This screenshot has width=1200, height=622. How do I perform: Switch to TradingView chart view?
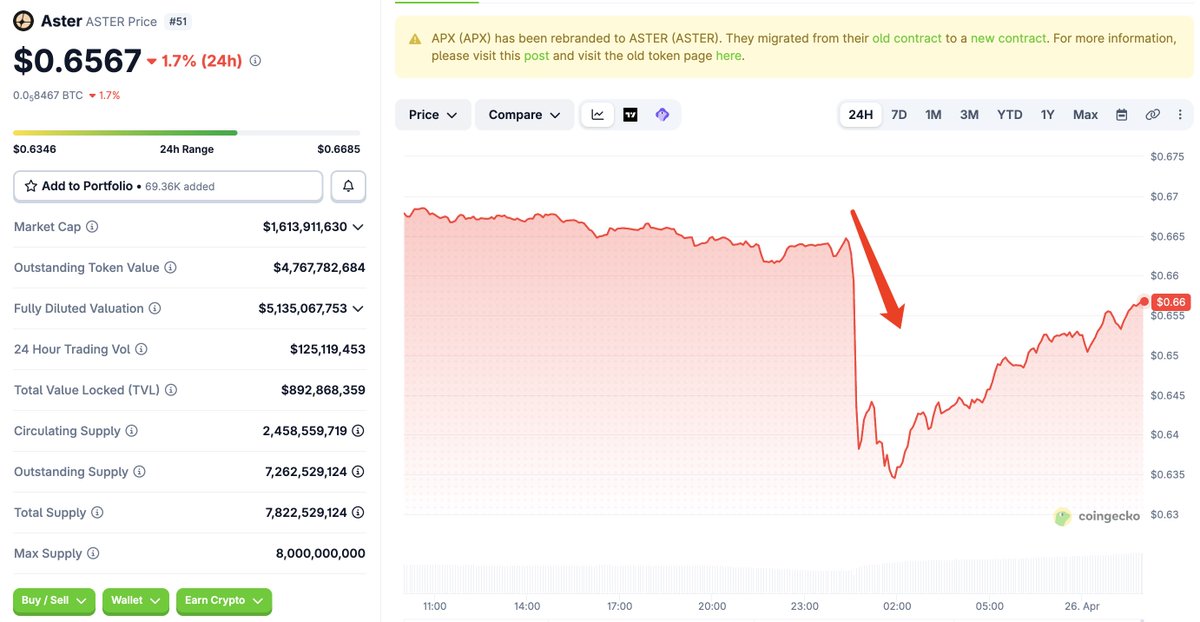(x=630, y=115)
